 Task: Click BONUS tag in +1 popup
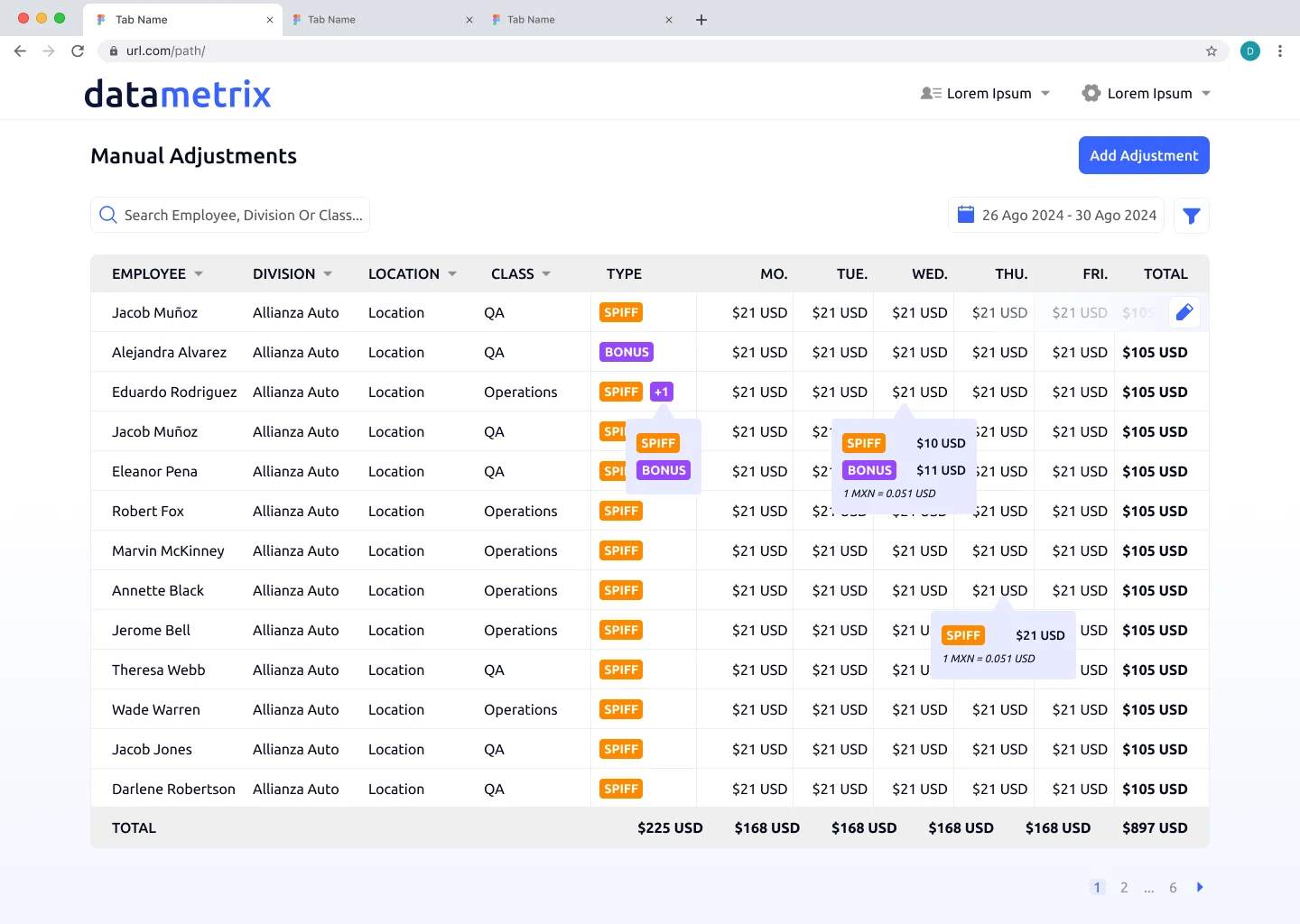(664, 470)
